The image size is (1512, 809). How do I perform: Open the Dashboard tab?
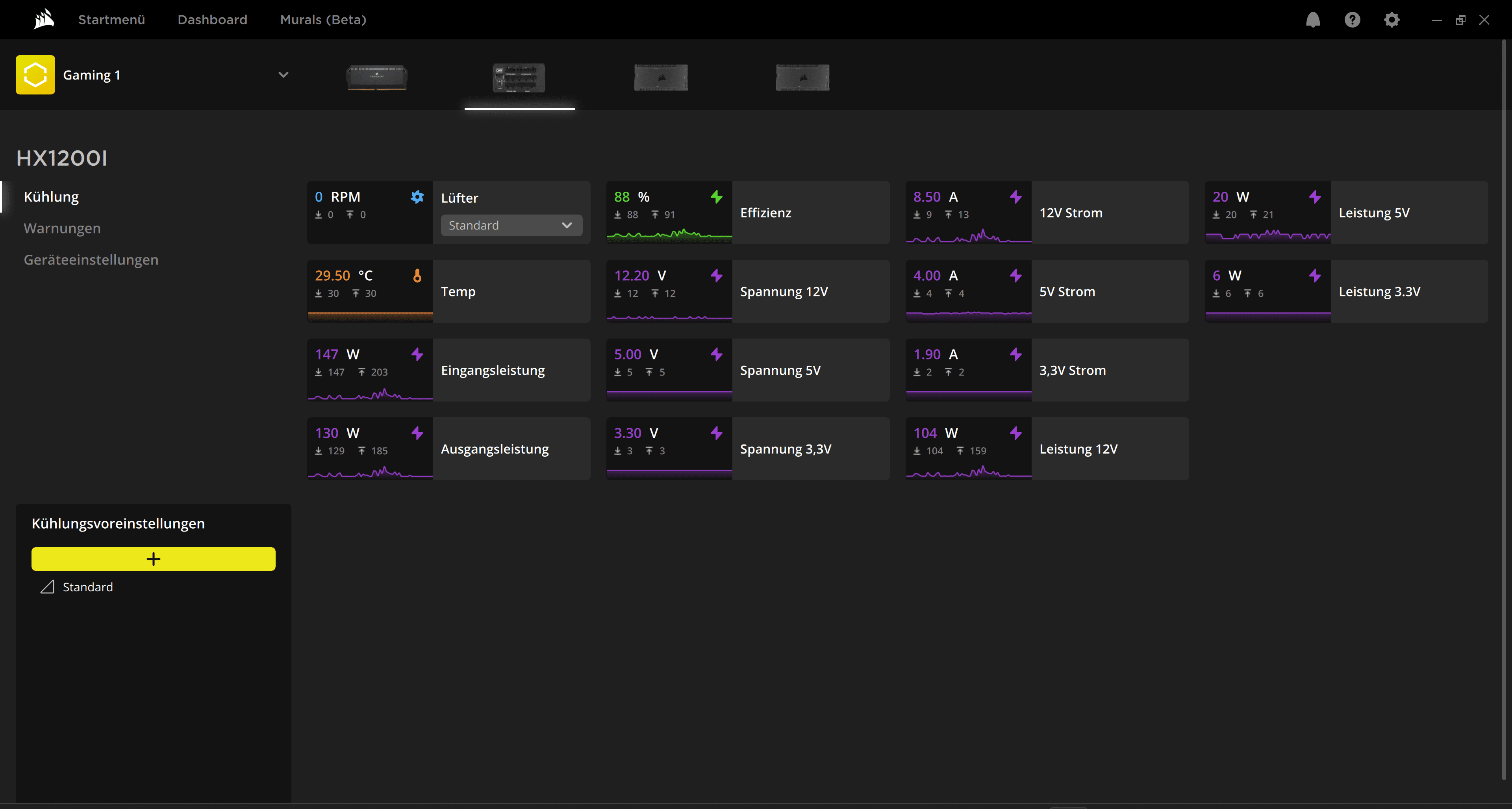[213, 19]
